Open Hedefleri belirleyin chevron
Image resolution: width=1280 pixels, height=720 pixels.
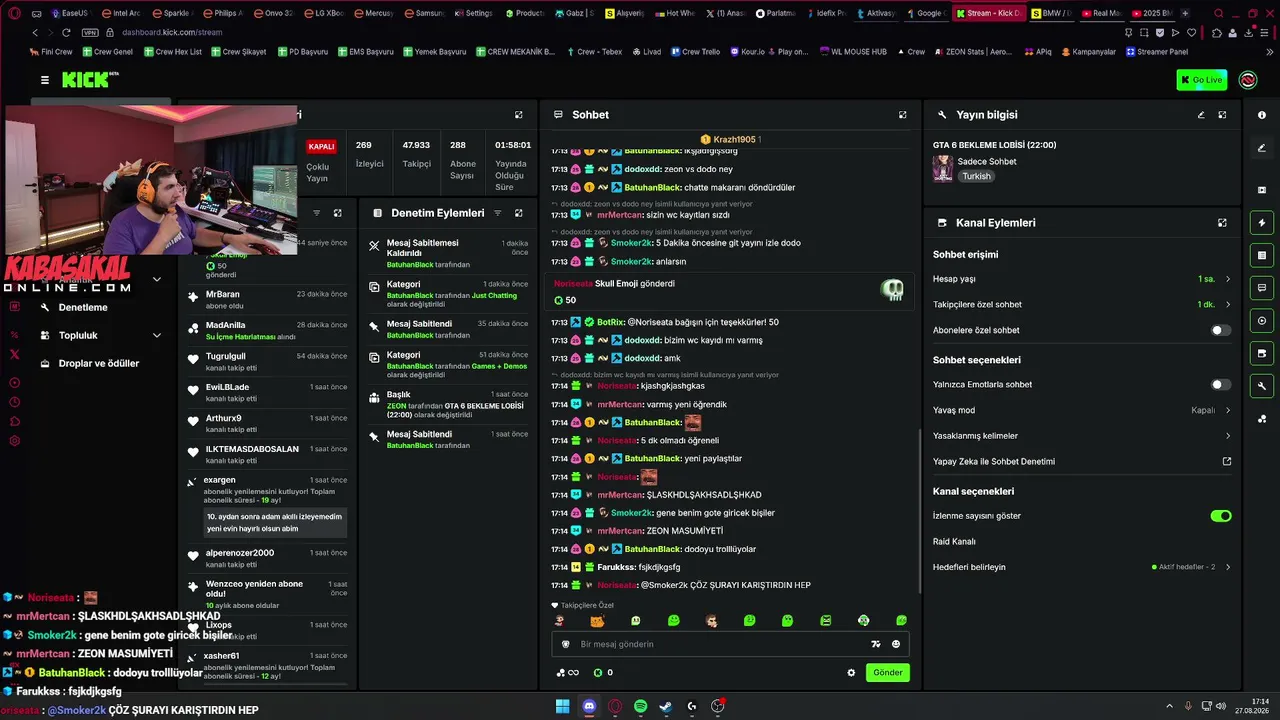[x=1228, y=567]
